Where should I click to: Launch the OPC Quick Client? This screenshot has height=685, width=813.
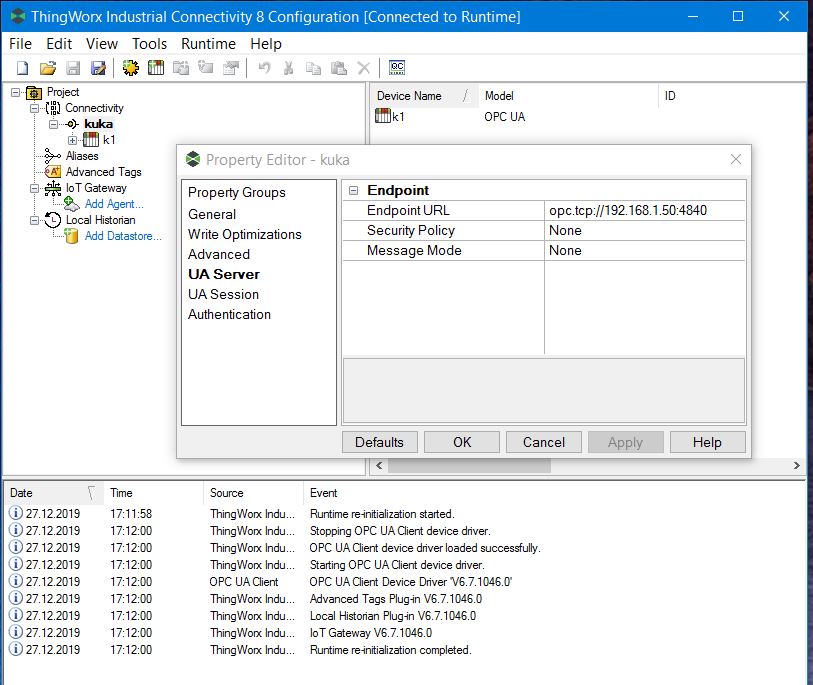click(x=396, y=67)
